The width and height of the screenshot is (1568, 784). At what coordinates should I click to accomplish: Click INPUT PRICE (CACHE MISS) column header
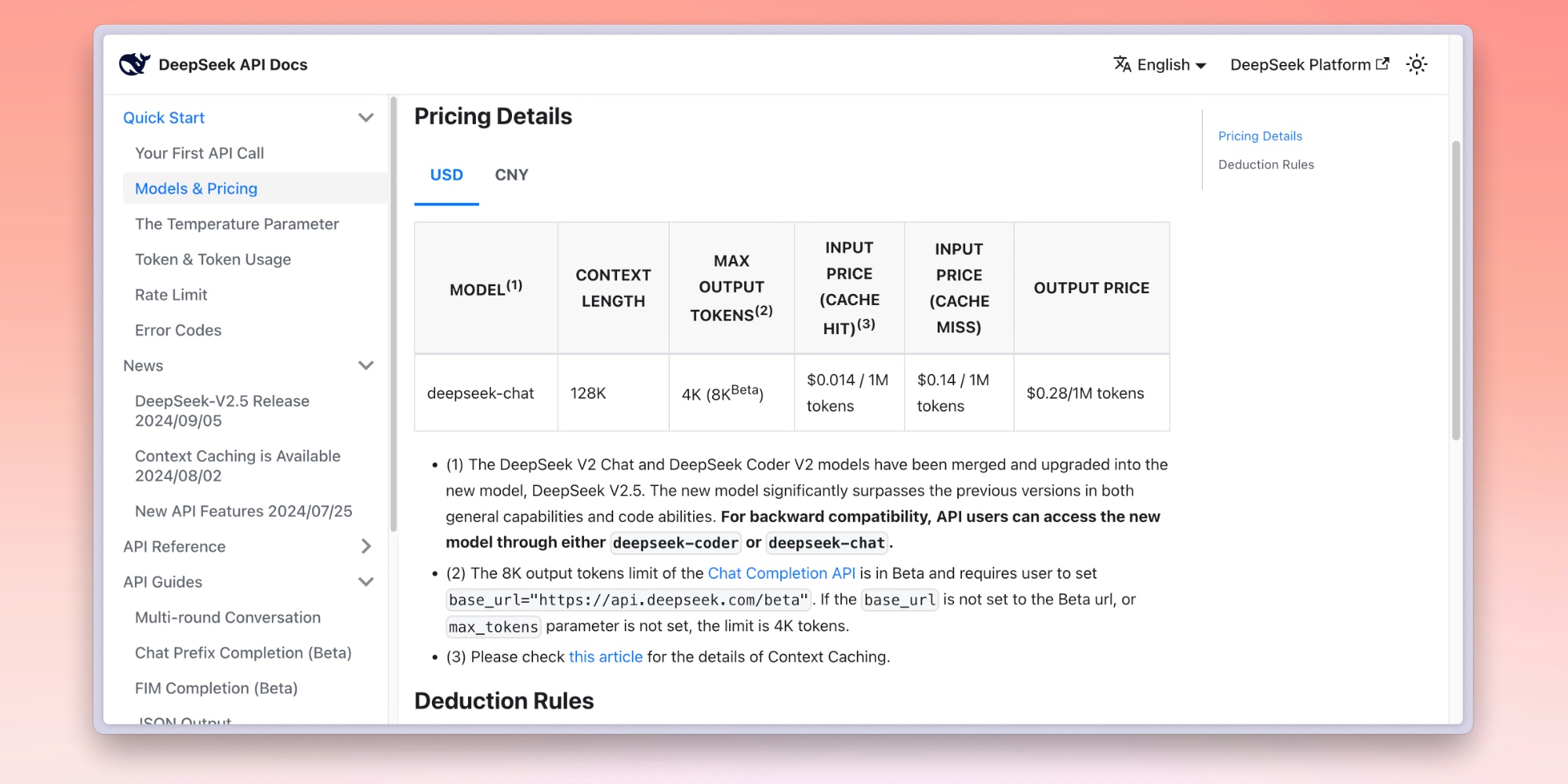click(959, 288)
